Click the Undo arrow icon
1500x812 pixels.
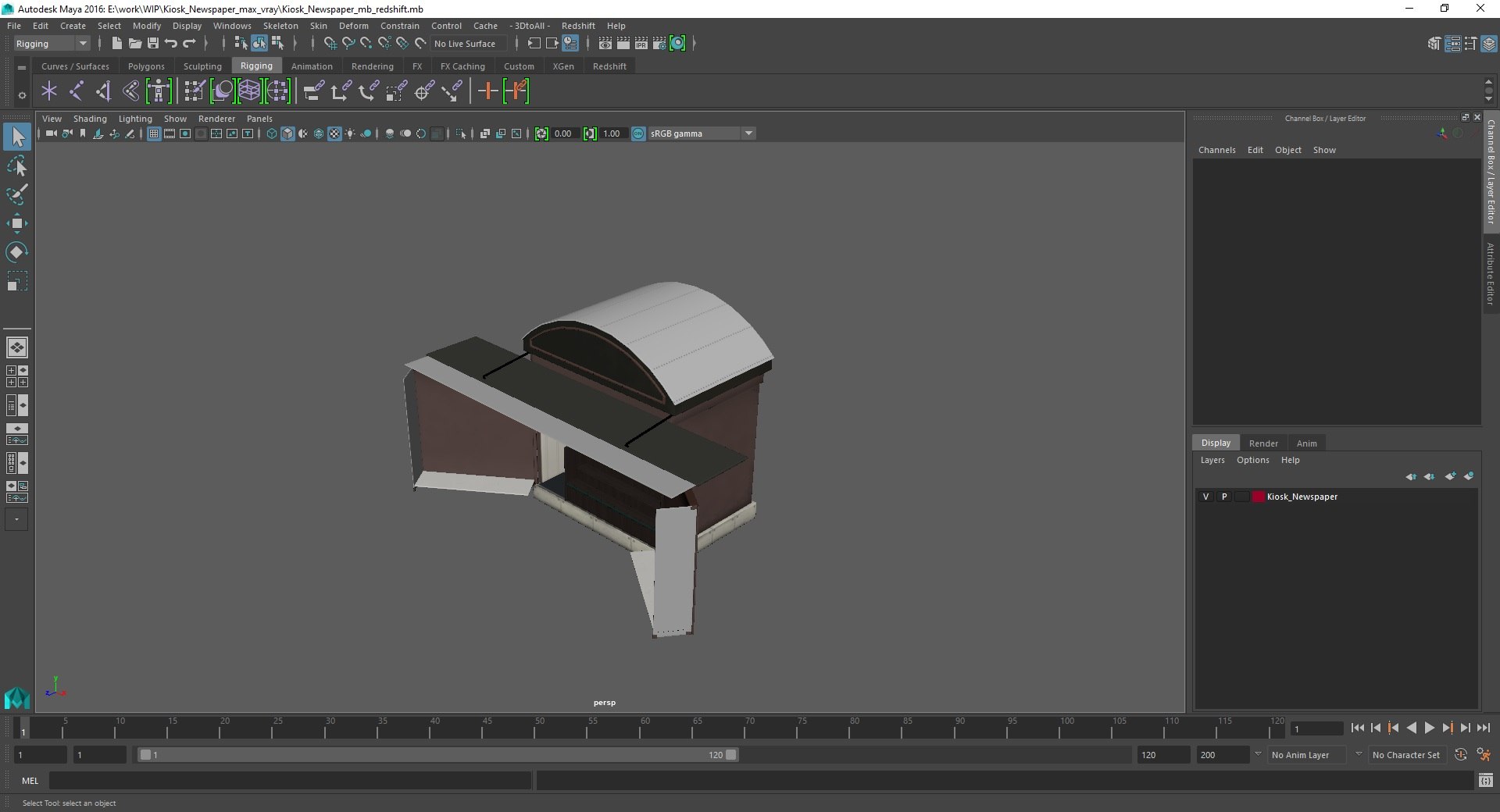pyautogui.click(x=171, y=44)
